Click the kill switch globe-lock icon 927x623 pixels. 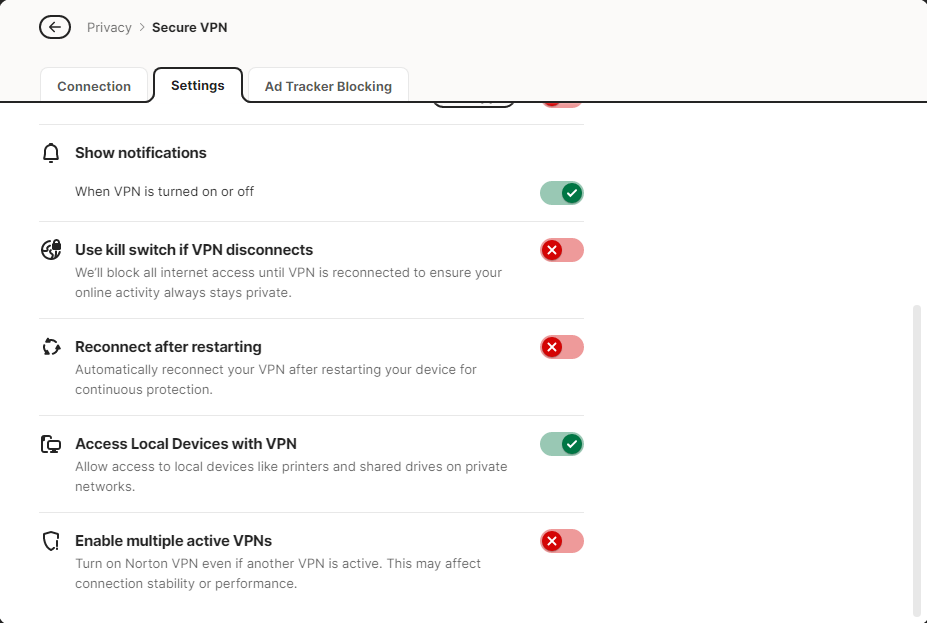pyautogui.click(x=51, y=250)
